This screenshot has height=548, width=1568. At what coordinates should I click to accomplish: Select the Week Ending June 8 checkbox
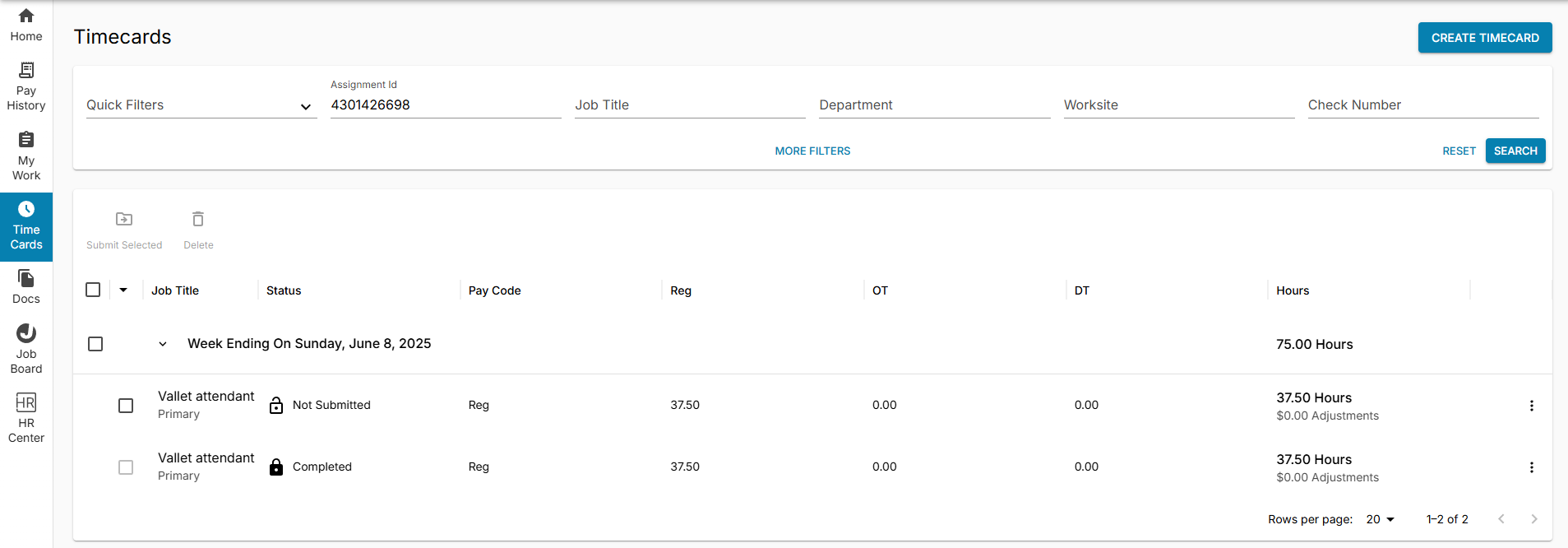[x=95, y=344]
